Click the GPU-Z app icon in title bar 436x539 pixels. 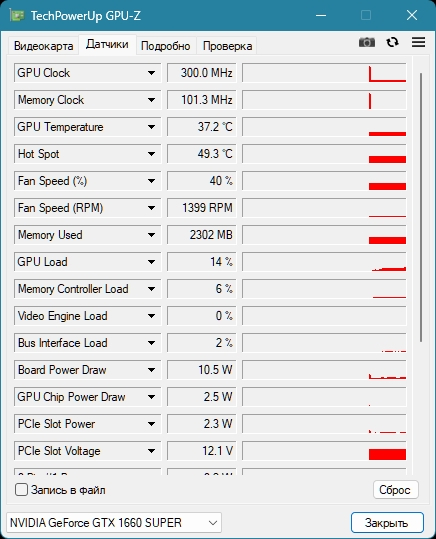[x=17, y=15]
